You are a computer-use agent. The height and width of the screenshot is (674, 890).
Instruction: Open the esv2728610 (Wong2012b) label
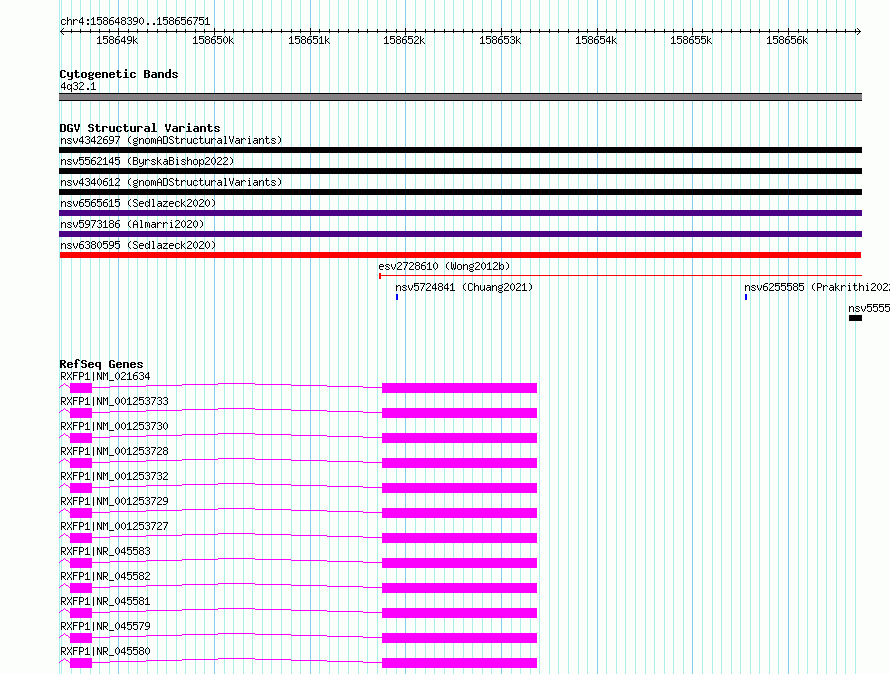tap(444, 266)
